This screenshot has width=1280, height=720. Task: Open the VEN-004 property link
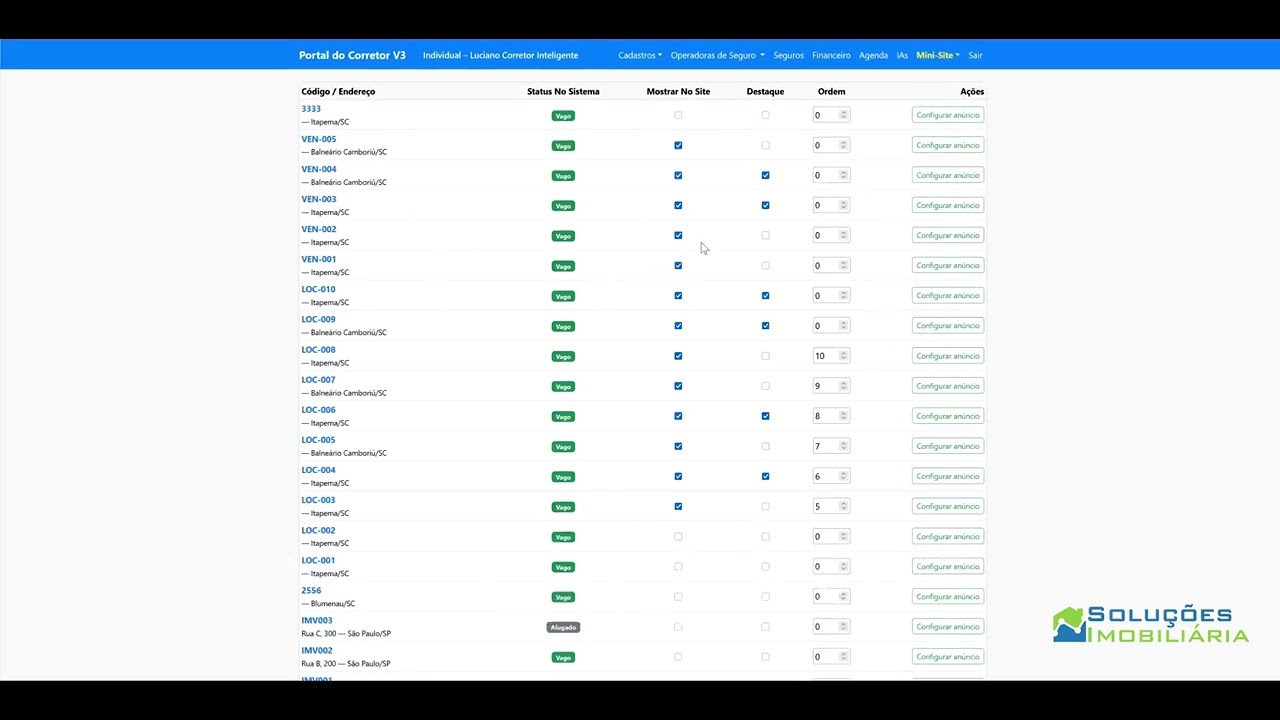pyautogui.click(x=319, y=169)
